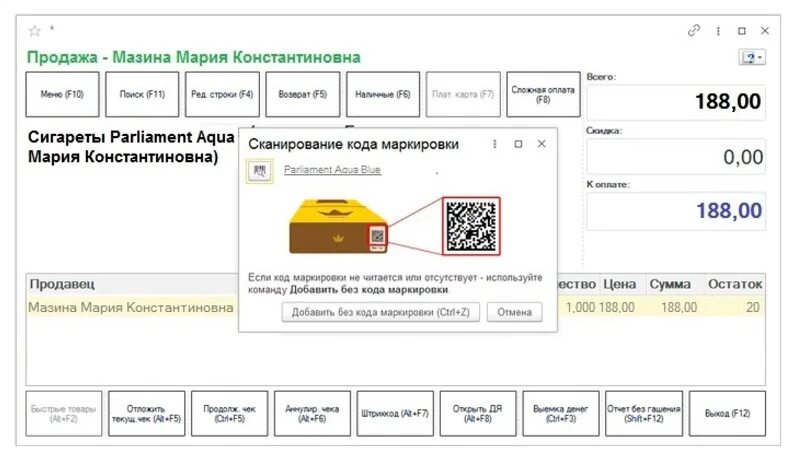Open main window three-dots menu
Screen dimensions: 800x464
coord(718,31)
